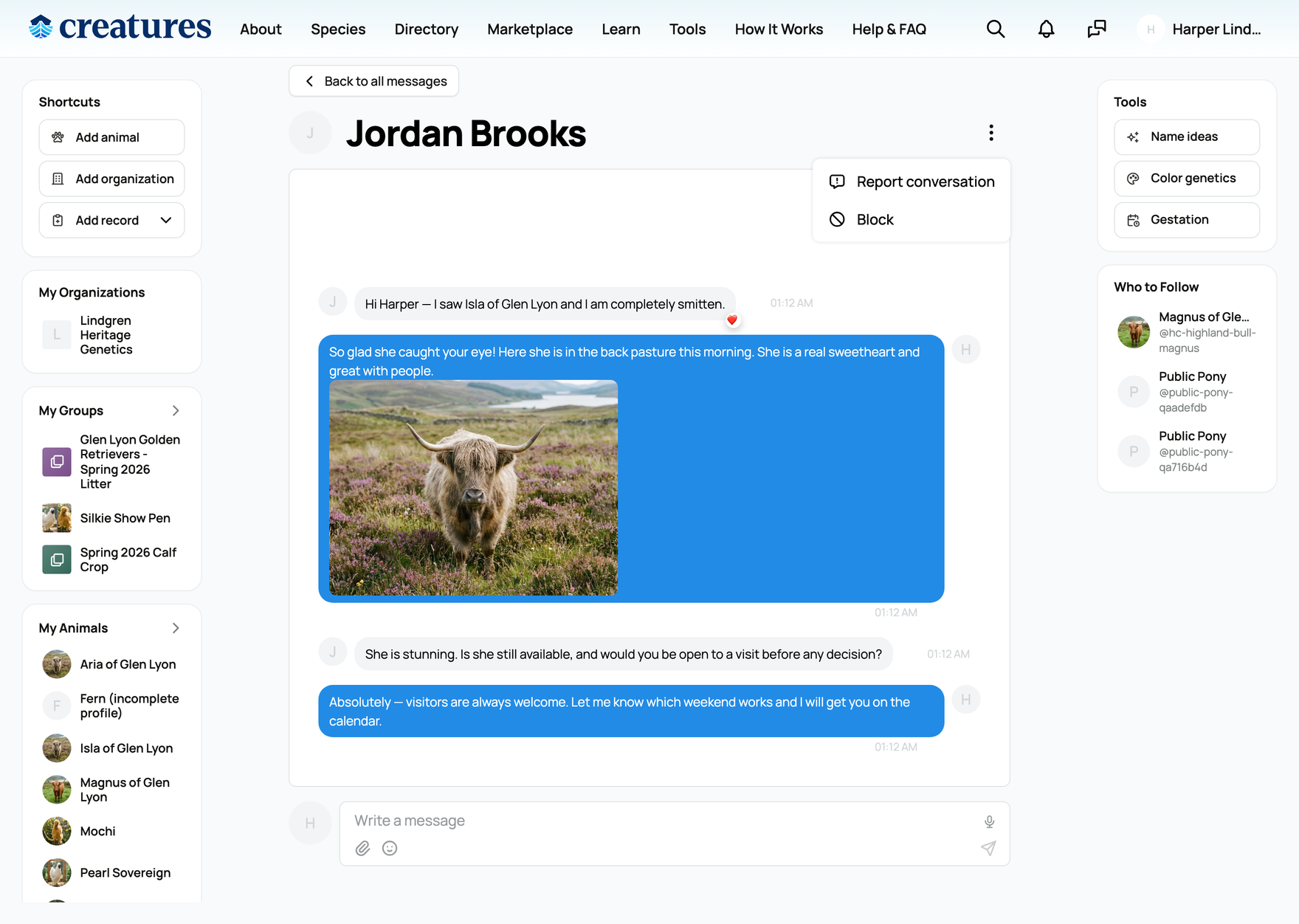
Task: Open the search icon in header
Action: pos(996,29)
